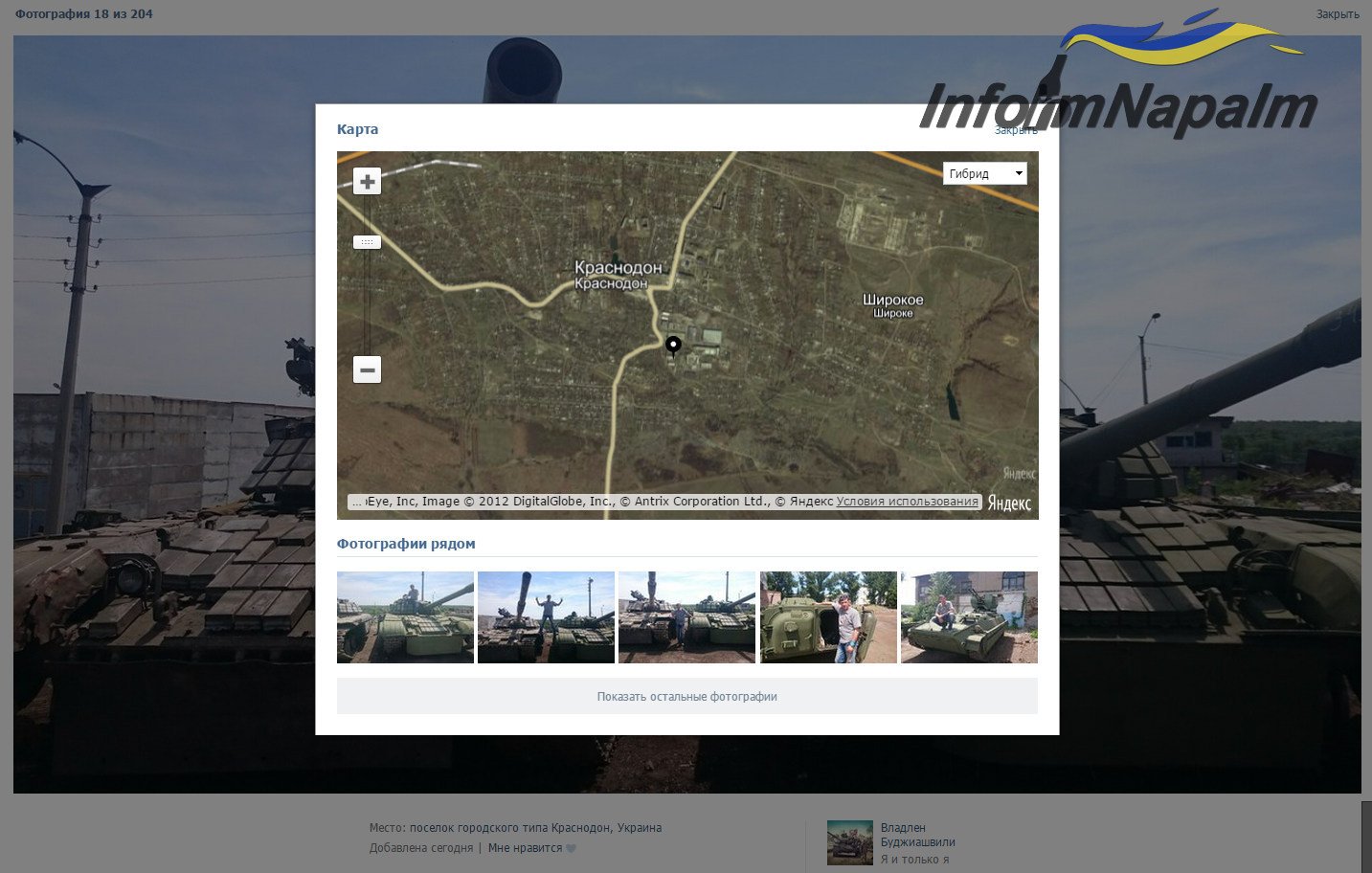Click the author's tank avatar picture
Viewport: 1372px width, 873px height.
pos(849,842)
